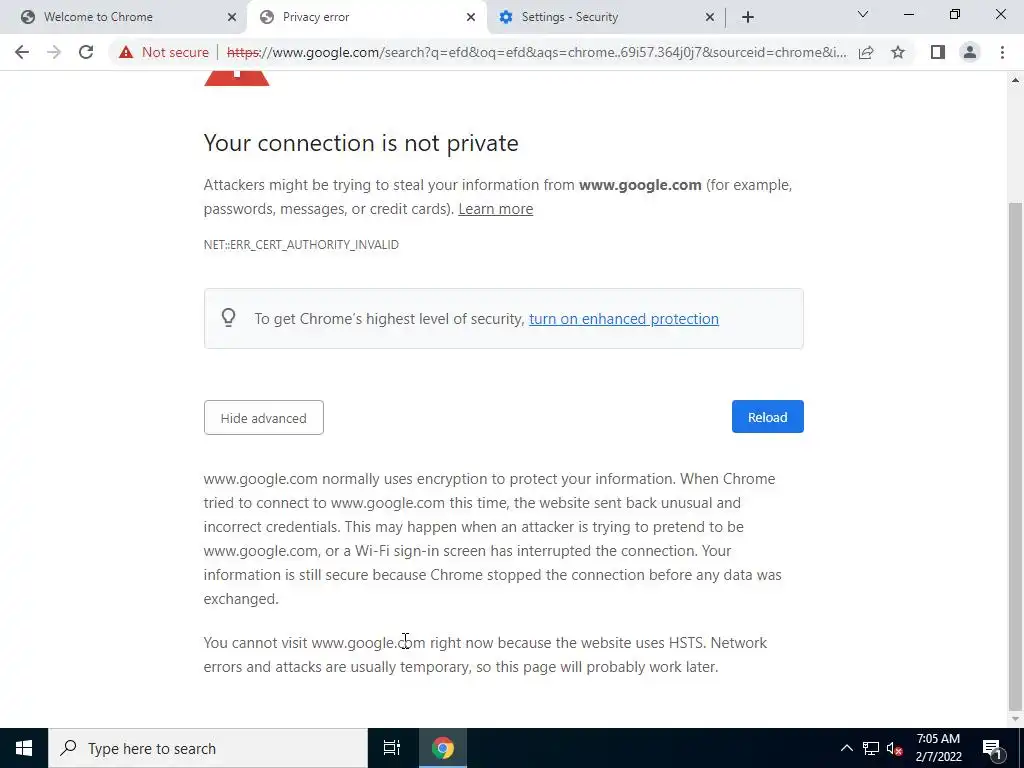Close the Privacy error tab
The image size is (1024, 768).
pos(471,17)
